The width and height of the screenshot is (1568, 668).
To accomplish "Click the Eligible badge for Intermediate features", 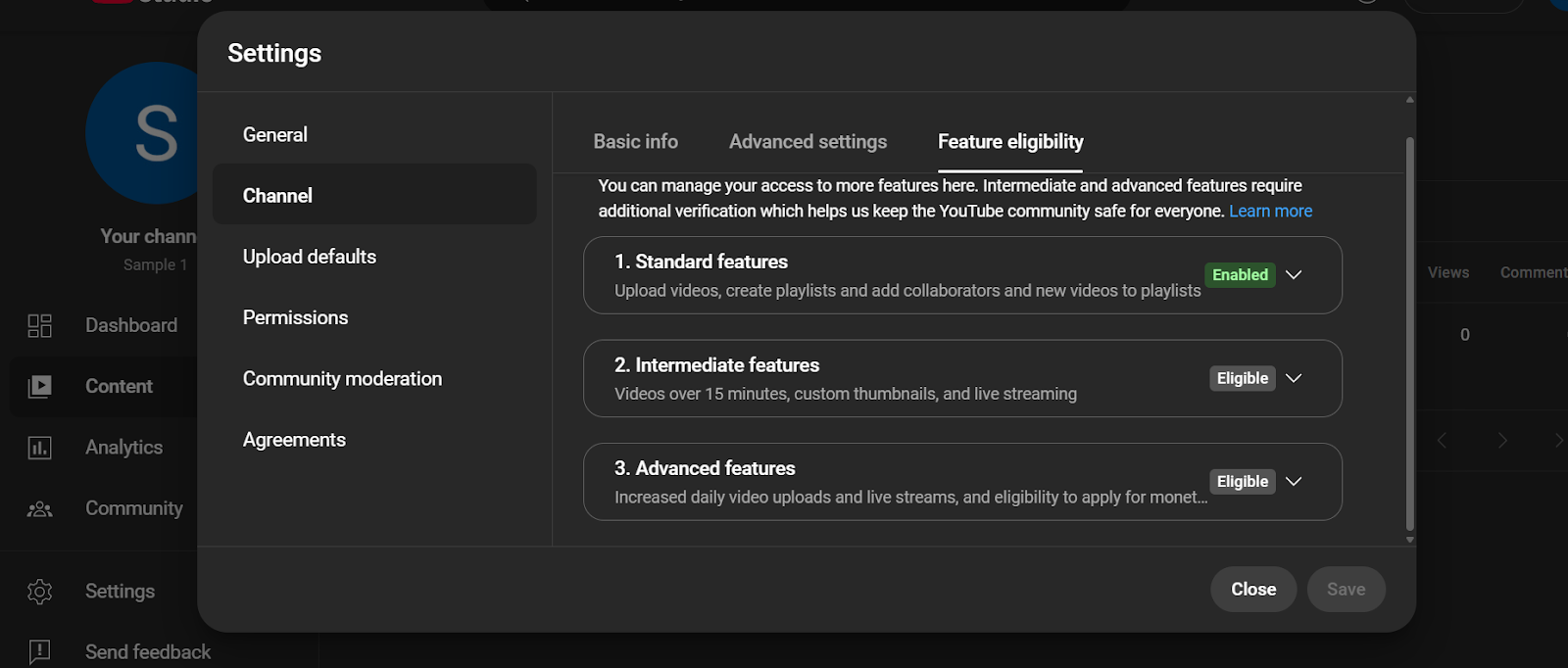I will point(1242,378).
